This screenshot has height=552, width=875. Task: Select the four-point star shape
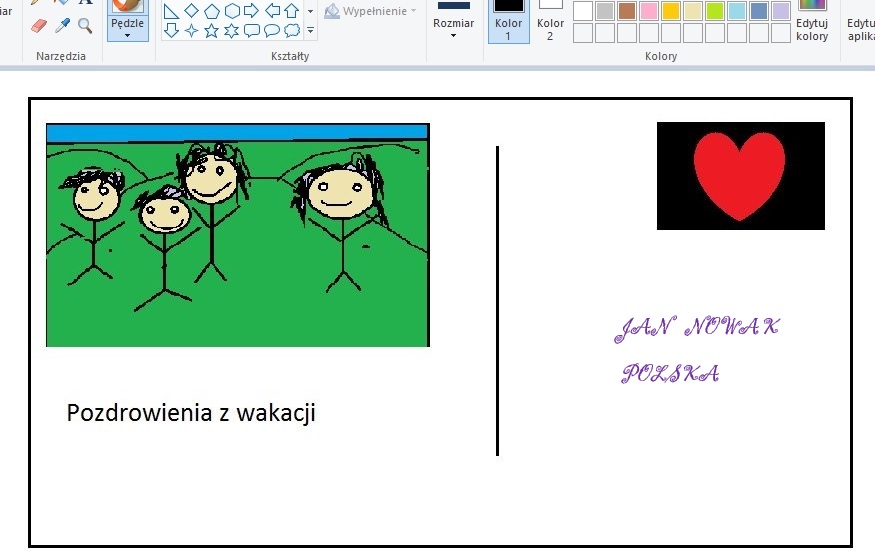(191, 30)
